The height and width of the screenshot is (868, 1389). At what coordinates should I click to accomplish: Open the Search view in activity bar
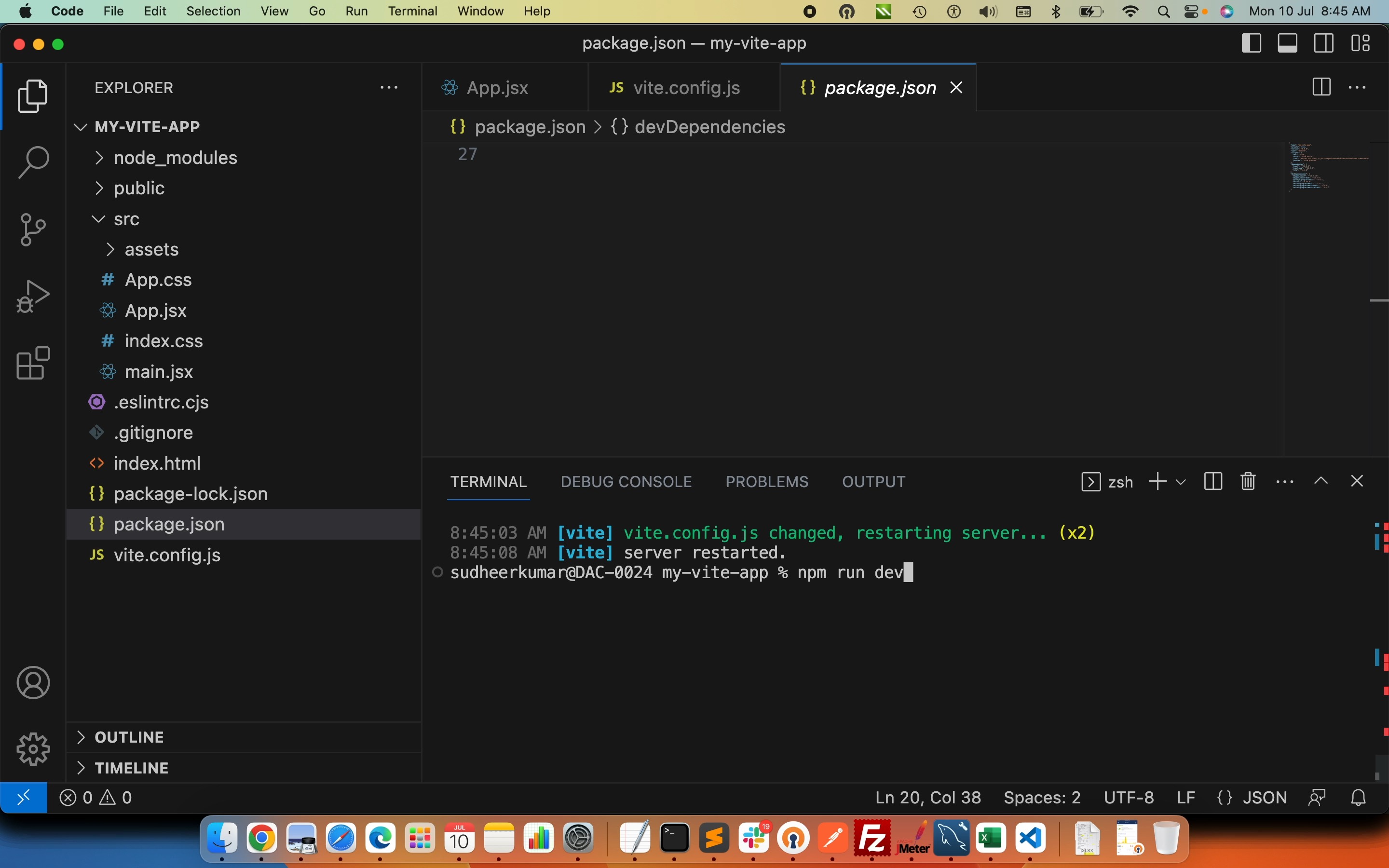click(x=33, y=162)
